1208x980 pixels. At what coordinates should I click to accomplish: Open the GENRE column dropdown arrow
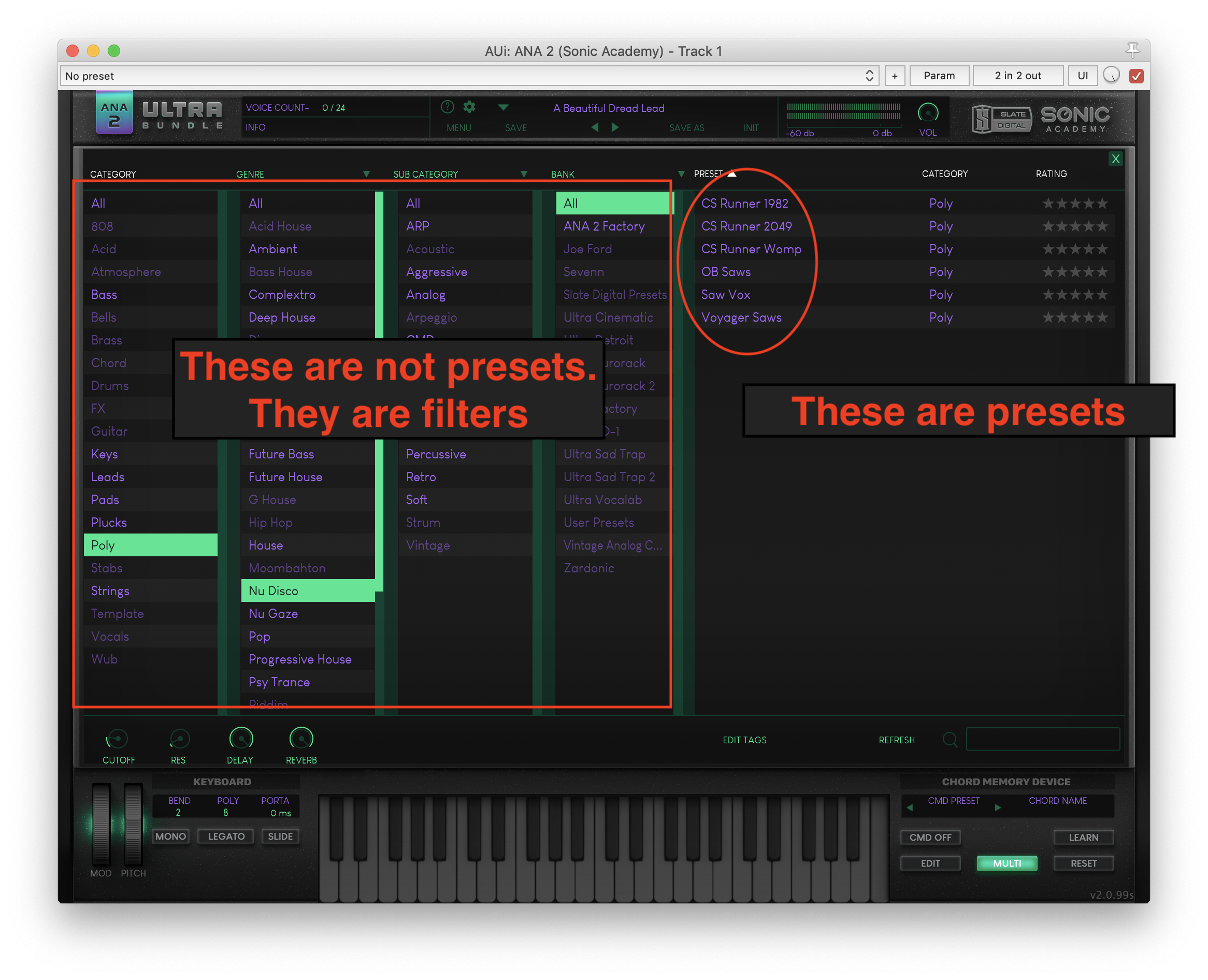366,174
